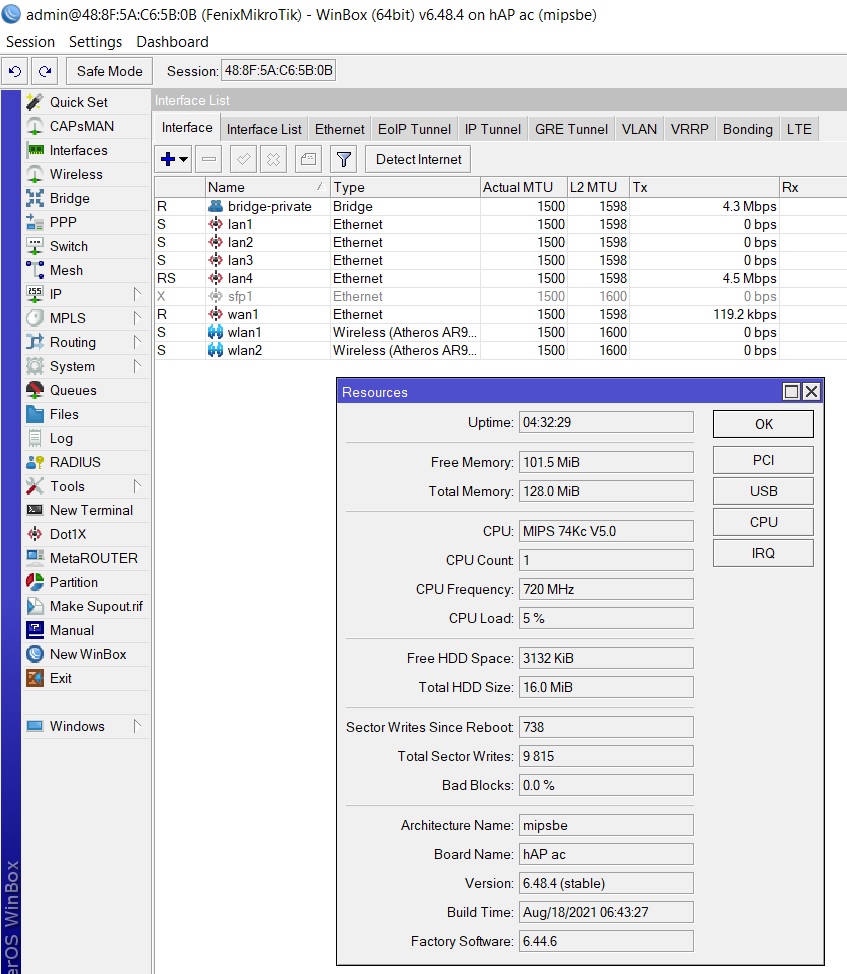Open the Queues sidebar item

tap(73, 391)
